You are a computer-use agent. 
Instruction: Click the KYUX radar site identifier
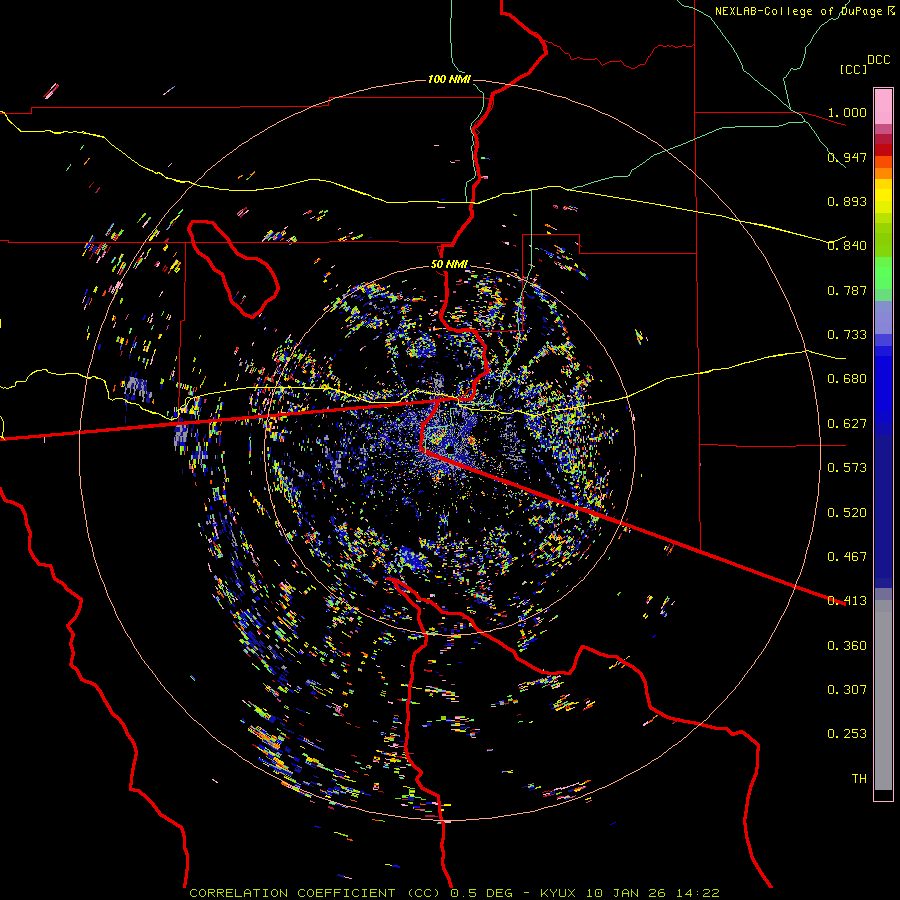558,893
